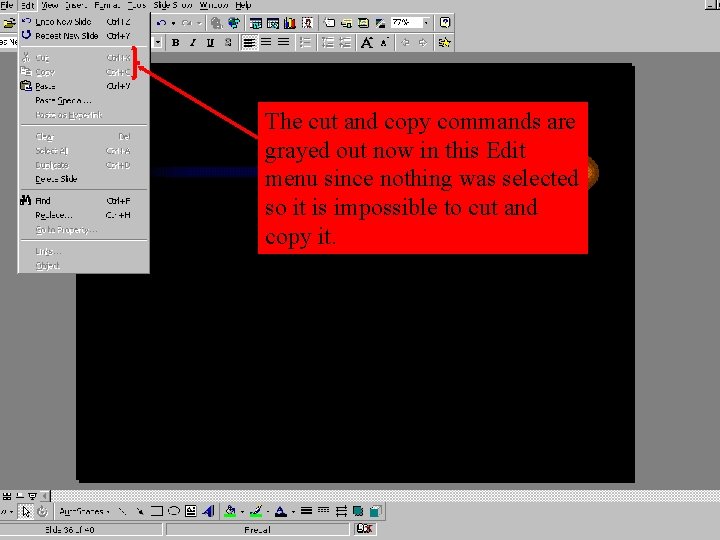Viewport: 720px width, 540px height.
Task: Click the Apply Design toolbar icon
Action: coord(363,22)
